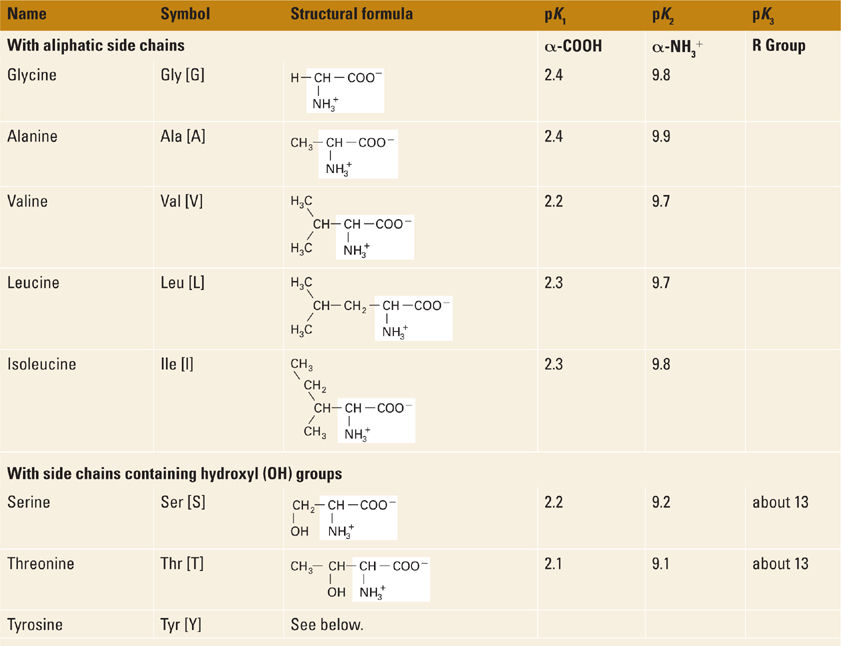Click the Leucine structural formula diagram
The width and height of the screenshot is (841, 646).
click(x=370, y=308)
